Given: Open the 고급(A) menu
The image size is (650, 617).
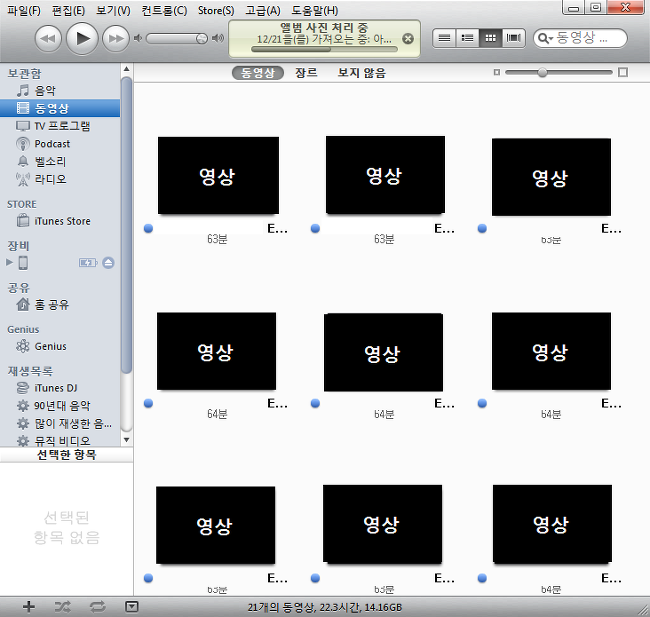Looking at the screenshot, I should (x=263, y=10).
